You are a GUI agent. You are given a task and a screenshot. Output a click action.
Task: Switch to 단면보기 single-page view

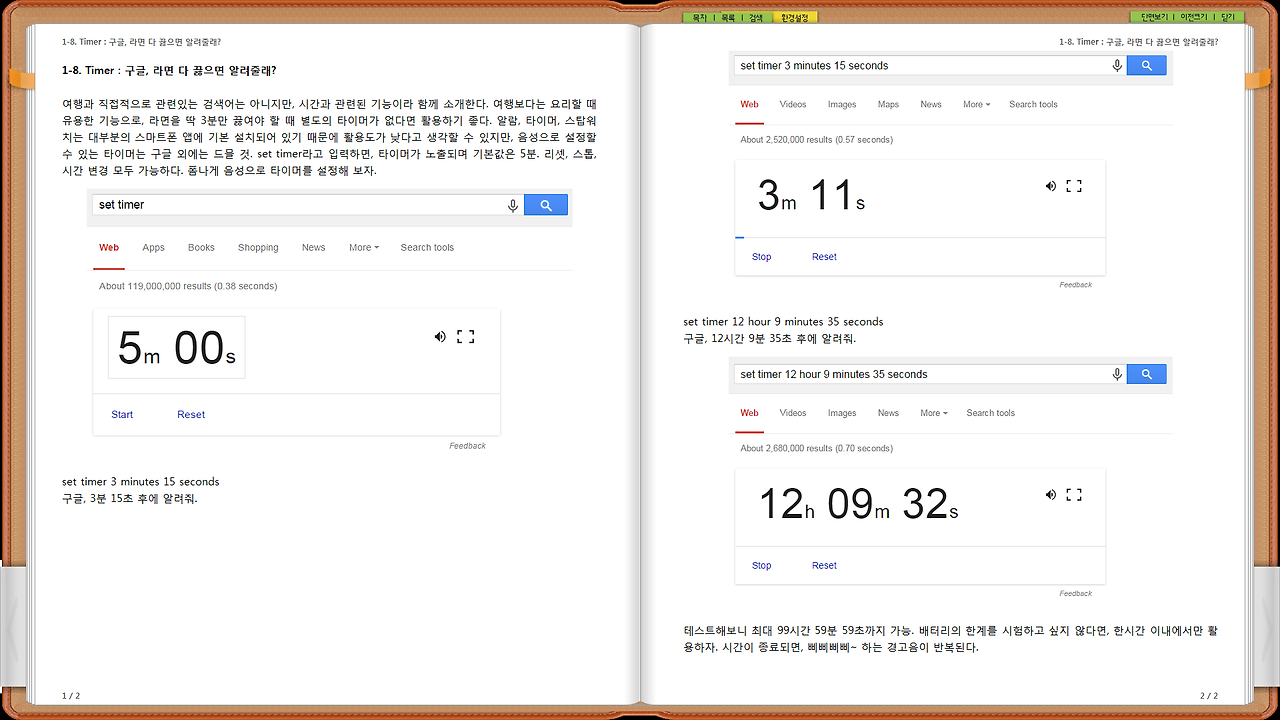click(1153, 17)
